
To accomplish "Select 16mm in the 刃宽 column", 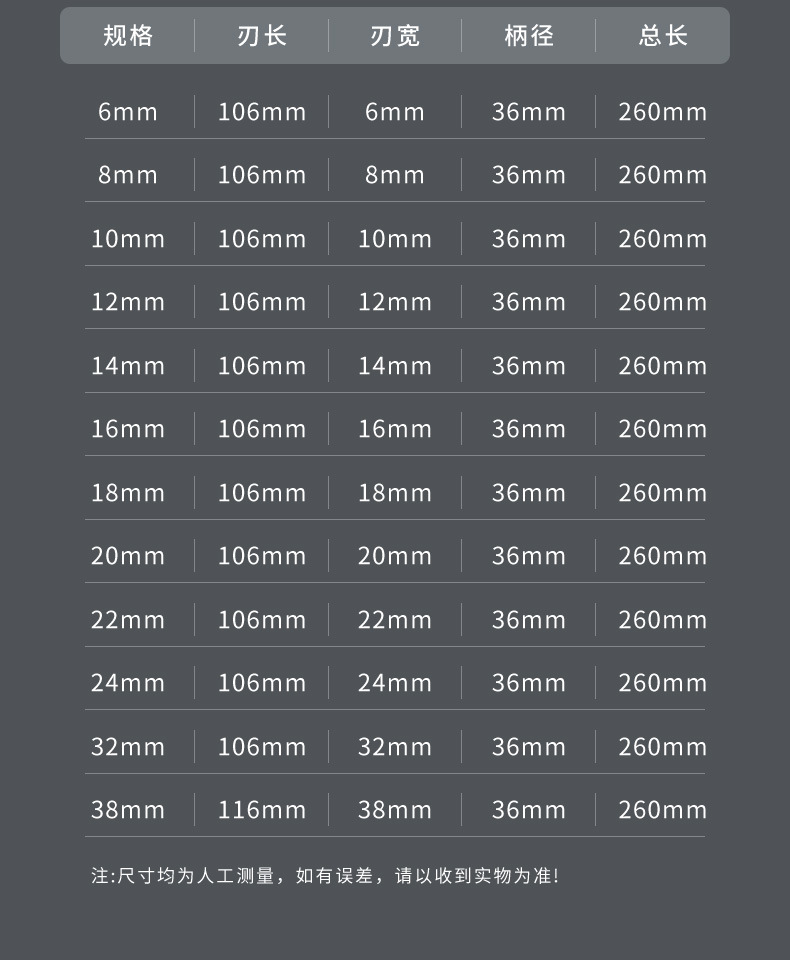I will 395,429.
